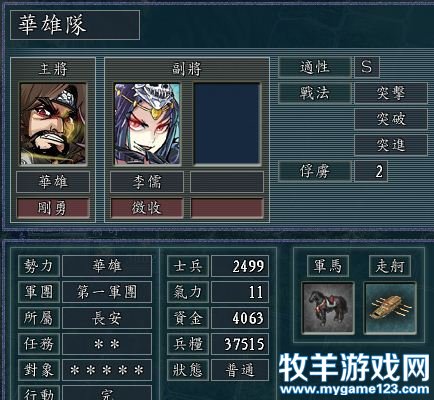Choose the 突擊 tactic

[391, 93]
